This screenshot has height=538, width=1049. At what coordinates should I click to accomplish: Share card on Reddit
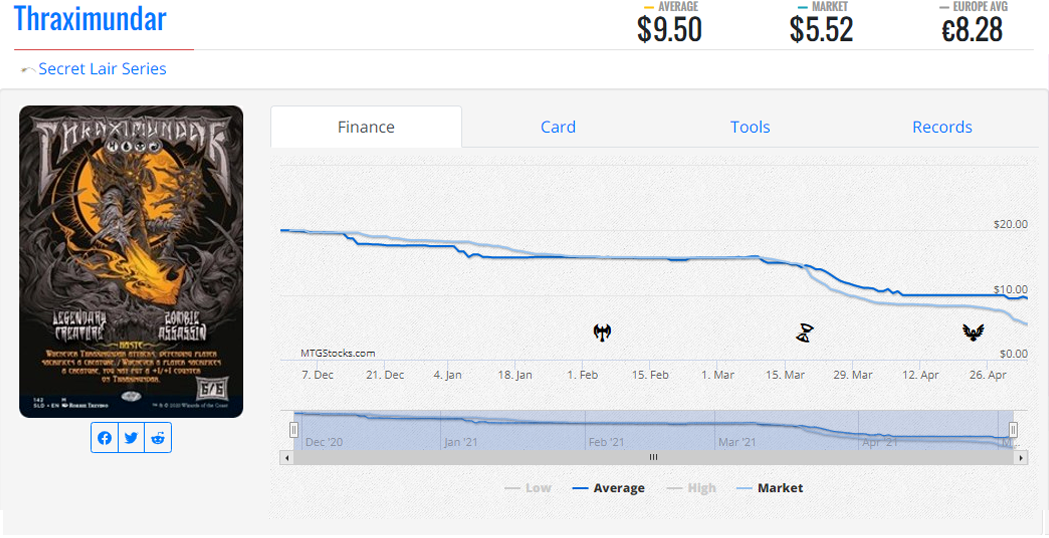[158, 438]
